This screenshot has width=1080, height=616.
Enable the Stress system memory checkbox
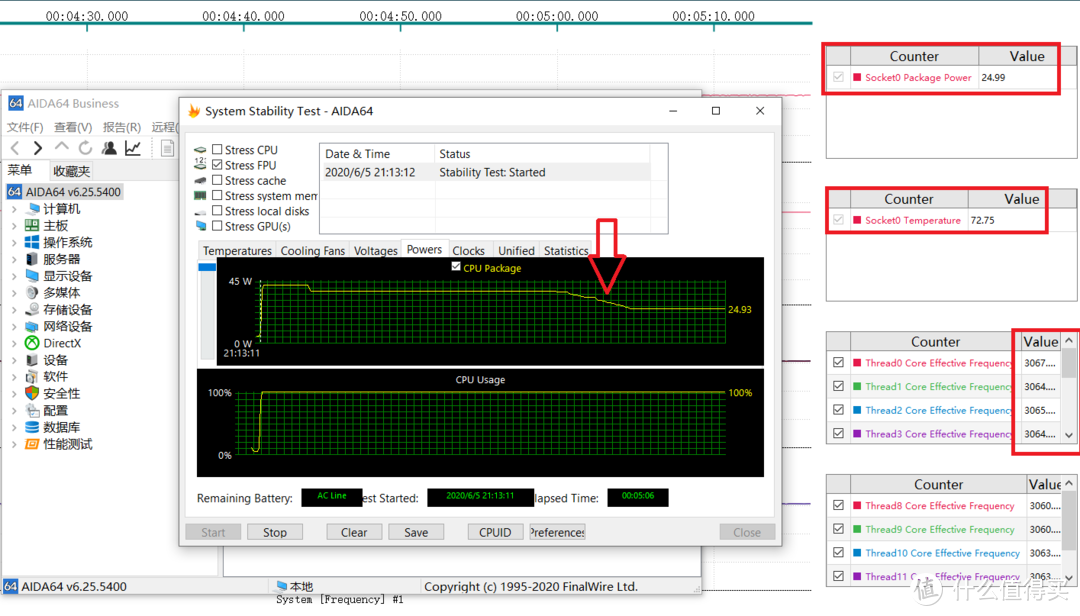pyautogui.click(x=217, y=195)
